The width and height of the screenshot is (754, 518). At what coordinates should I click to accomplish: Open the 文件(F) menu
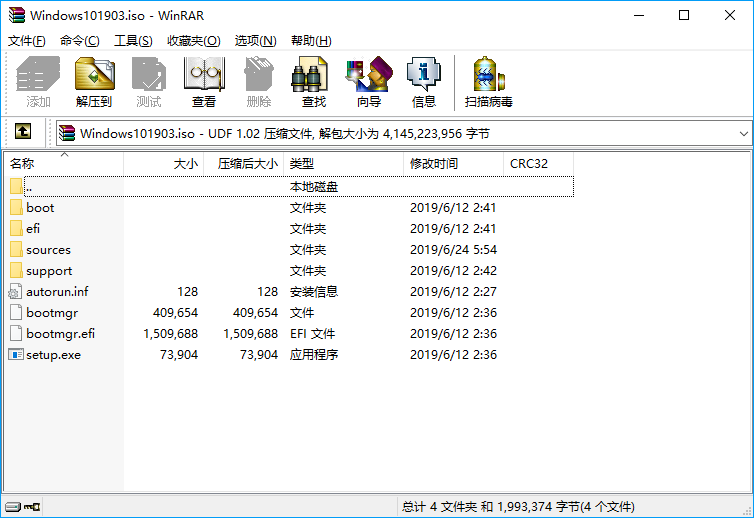click(x=26, y=41)
